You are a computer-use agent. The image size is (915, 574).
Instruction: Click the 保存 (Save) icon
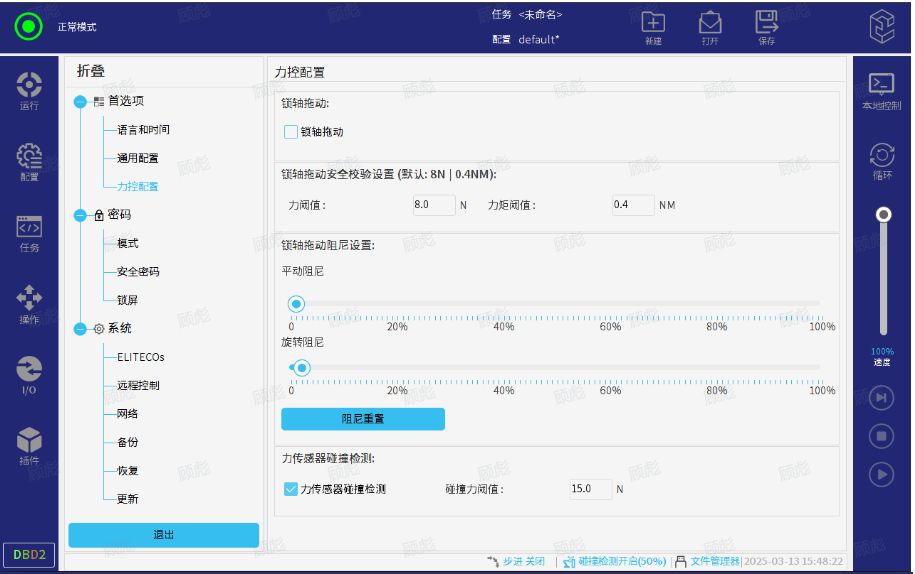[767, 26]
